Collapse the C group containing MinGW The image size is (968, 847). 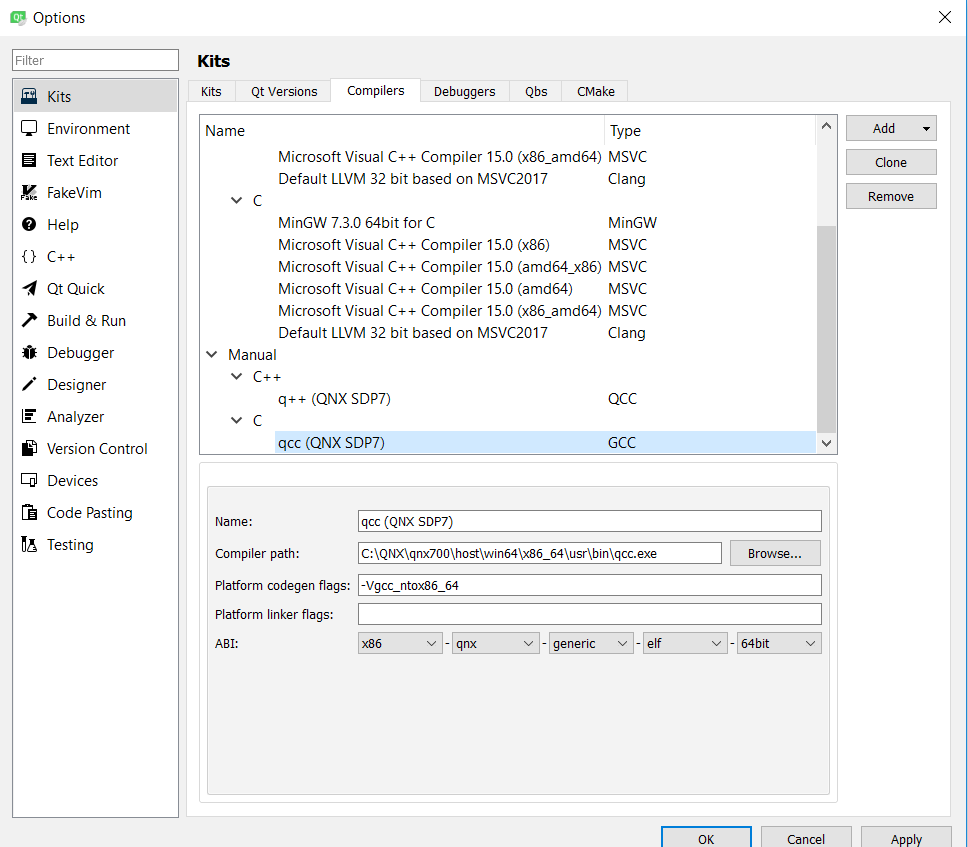pyautogui.click(x=236, y=200)
